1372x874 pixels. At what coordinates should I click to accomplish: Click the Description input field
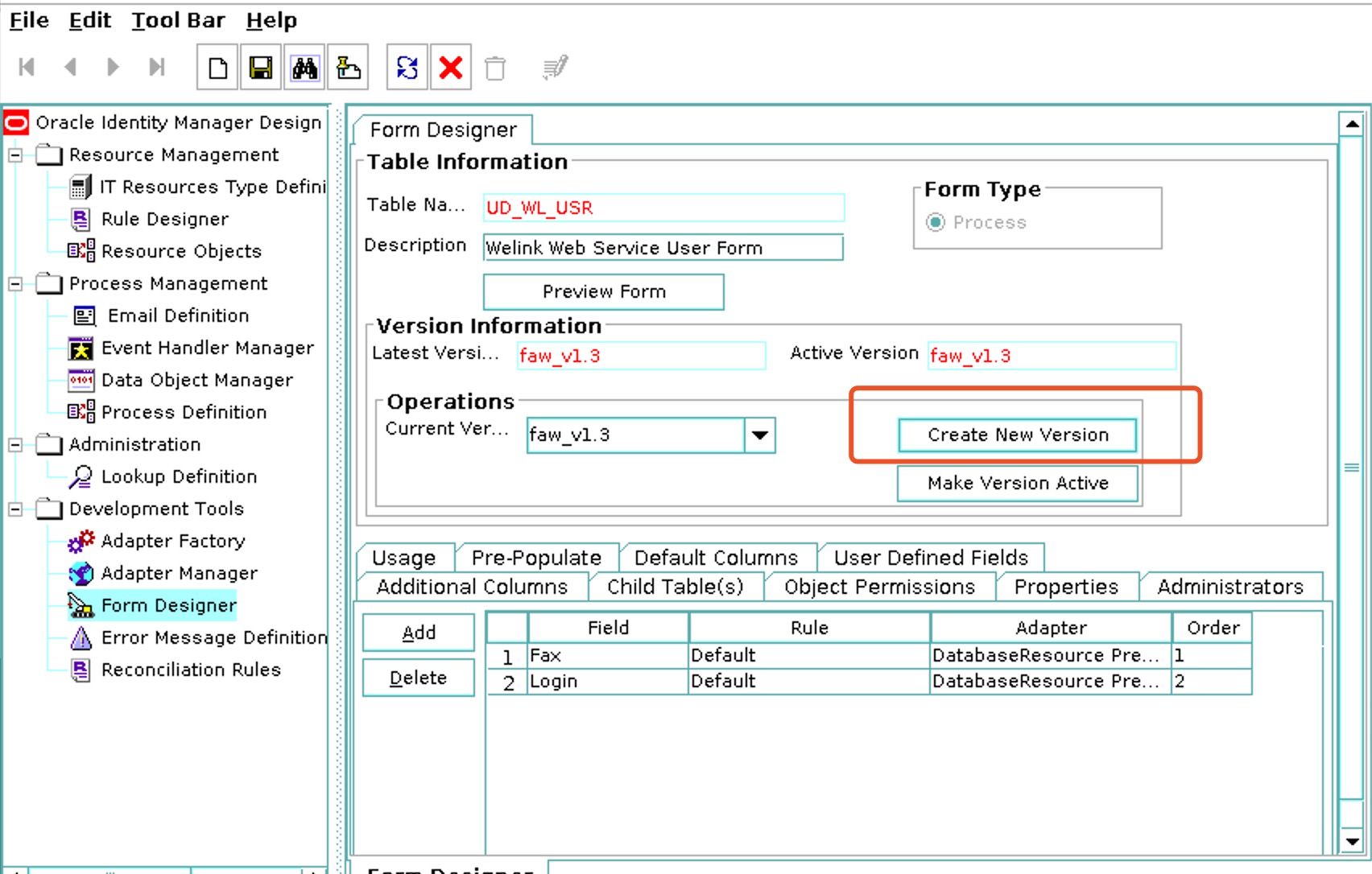(663, 248)
